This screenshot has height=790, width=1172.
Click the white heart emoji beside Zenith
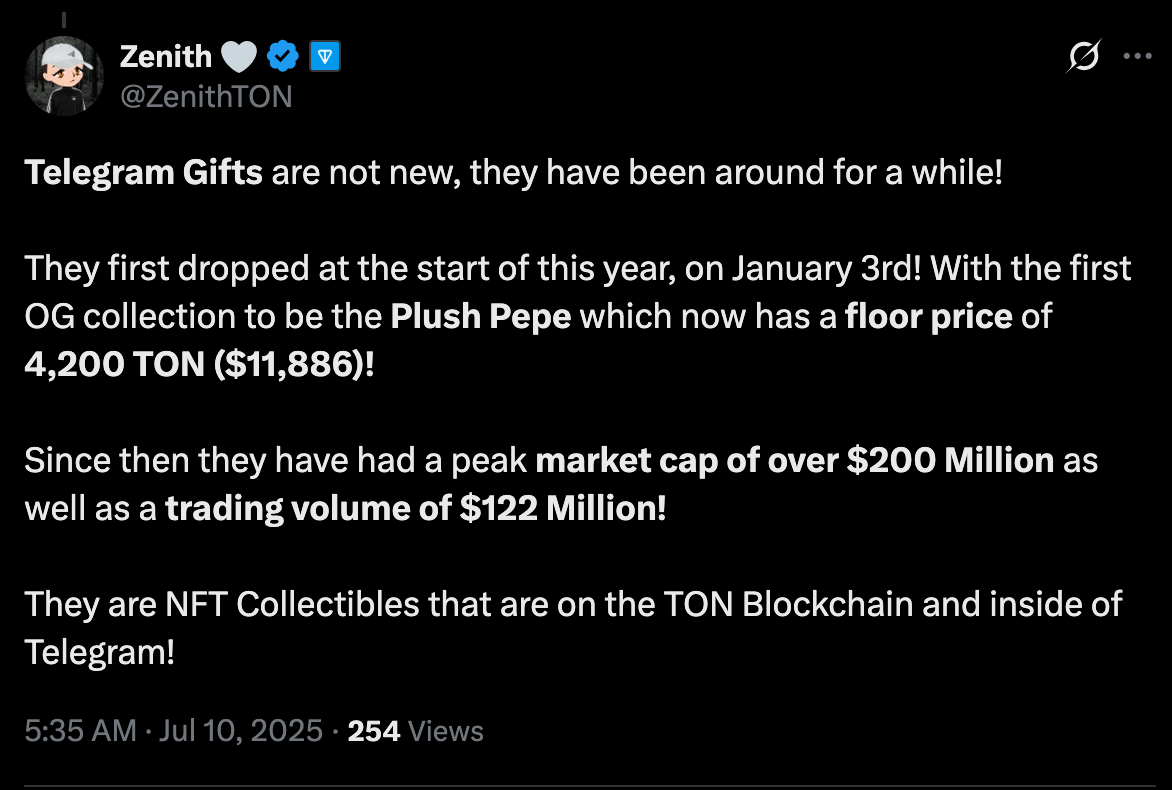[x=239, y=57]
